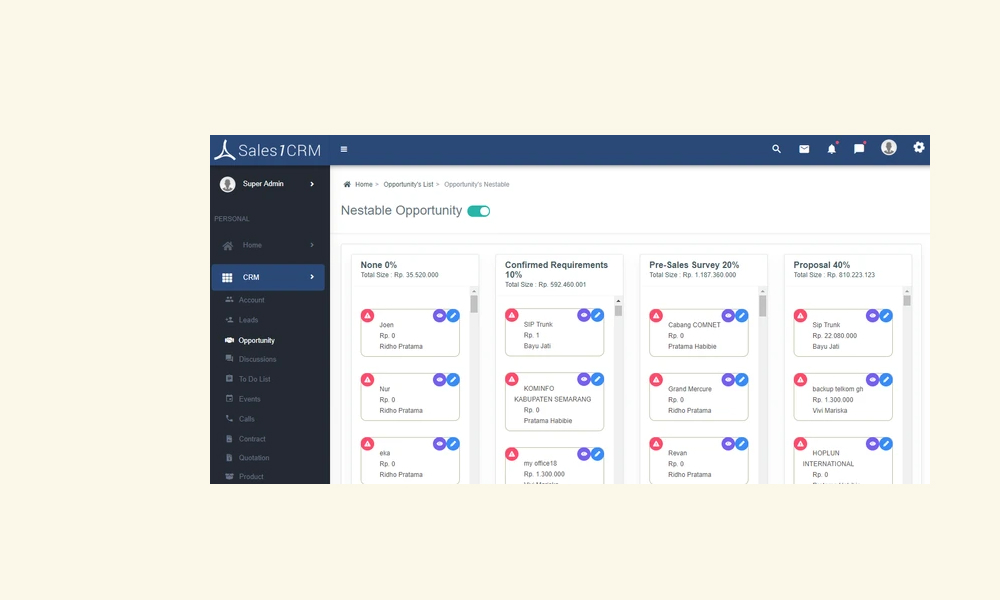Select Opportunity in the sidebar
Image resolution: width=1000 pixels, height=600 pixels.
256,340
